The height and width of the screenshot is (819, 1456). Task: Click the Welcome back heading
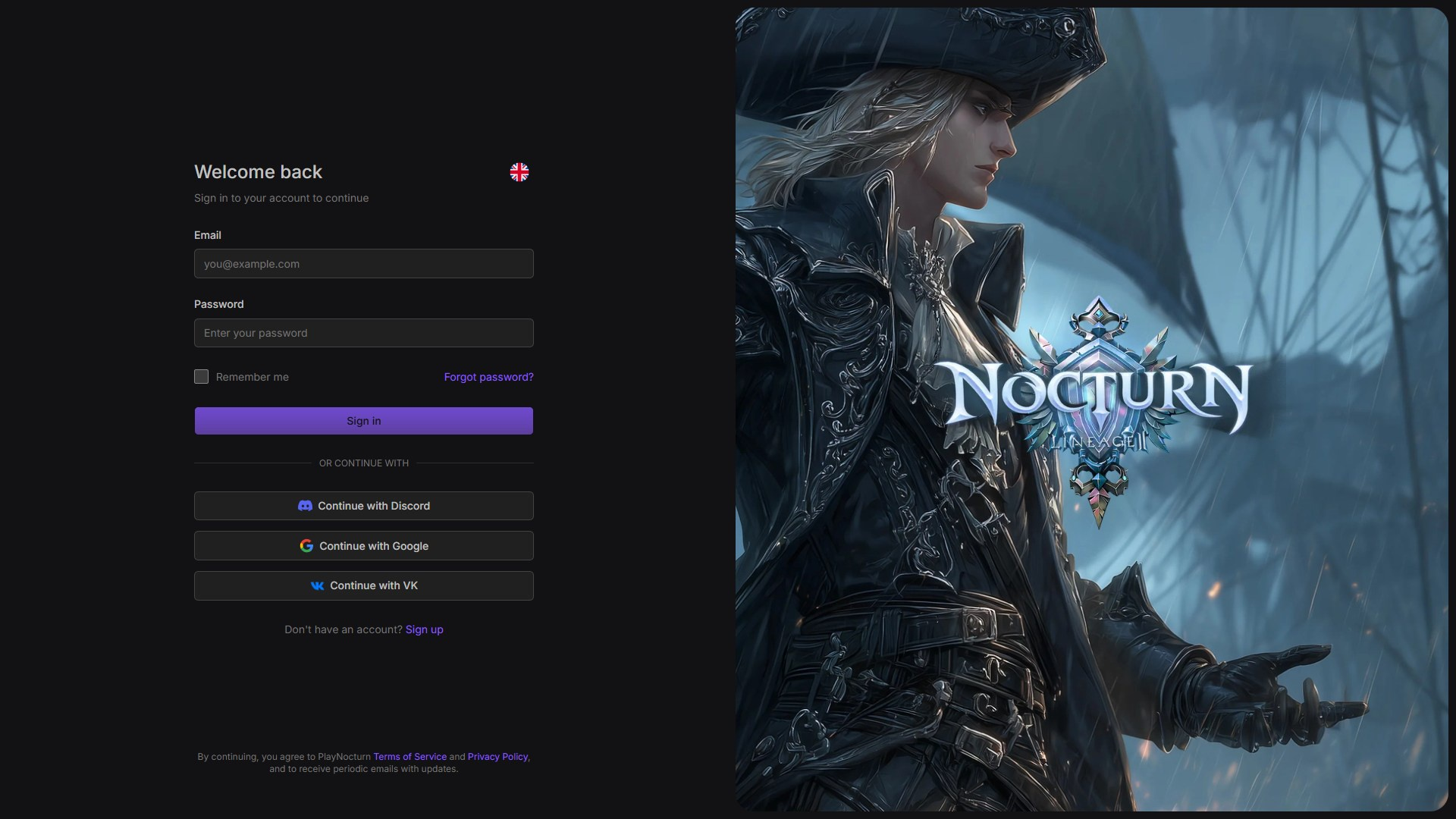pyautogui.click(x=258, y=172)
